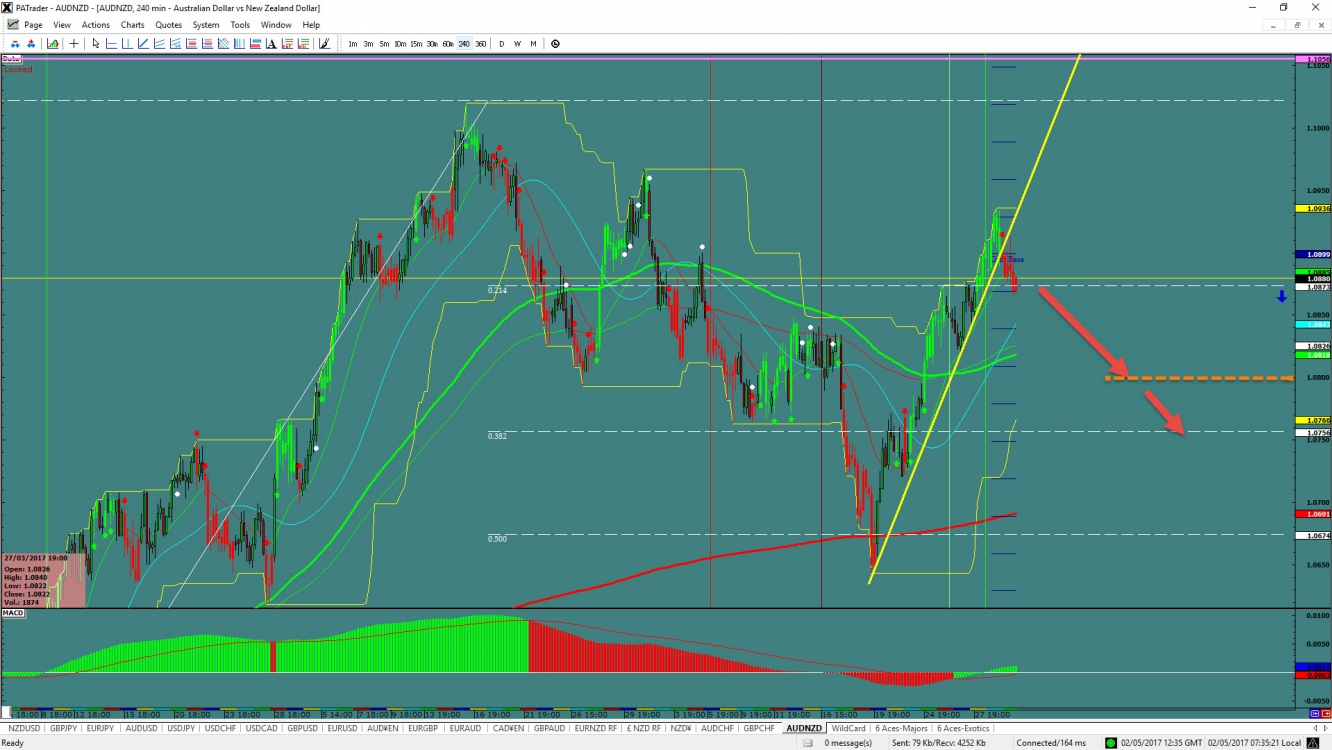Switch to the WildCard tab

[x=848, y=728]
